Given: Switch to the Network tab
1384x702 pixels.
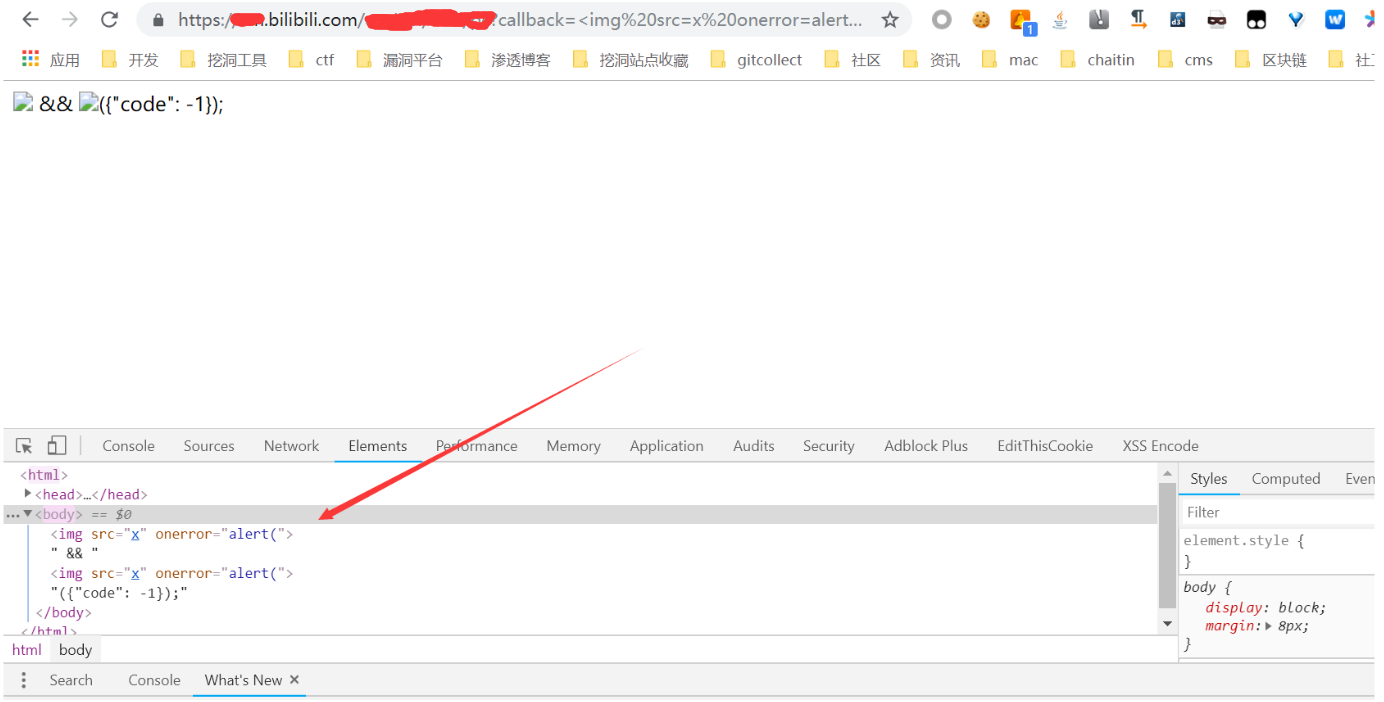Looking at the screenshot, I should tap(291, 446).
